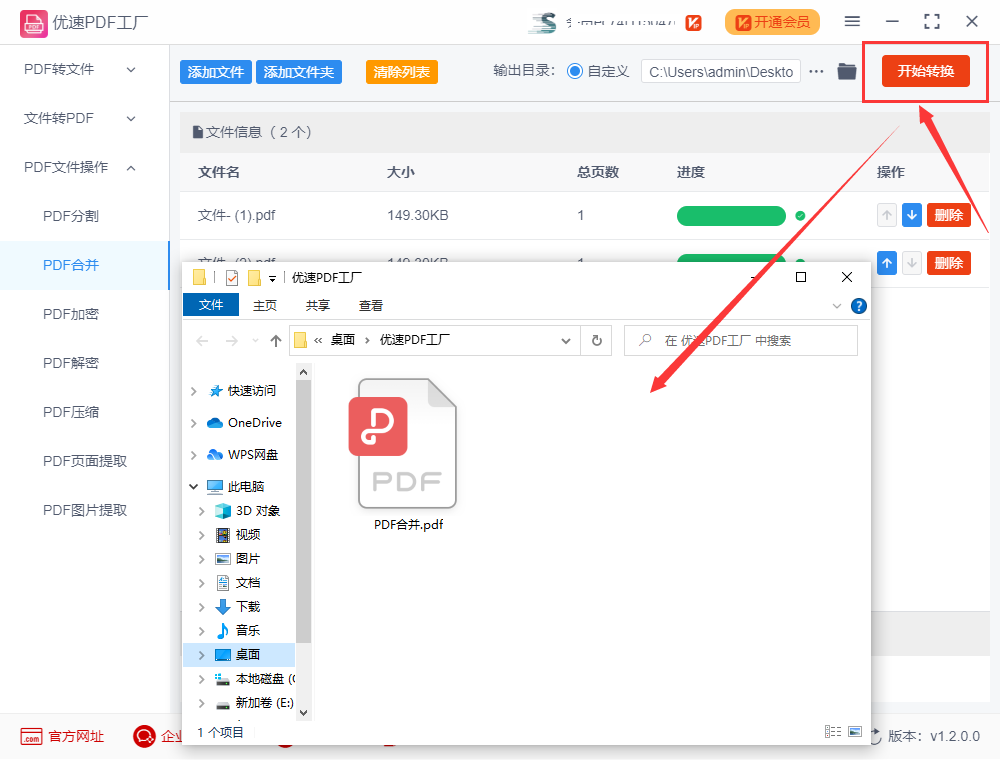Viewport: 1000px width, 760px height.
Task: Expand PDF转文件 sidebar section
Action: tap(80, 69)
